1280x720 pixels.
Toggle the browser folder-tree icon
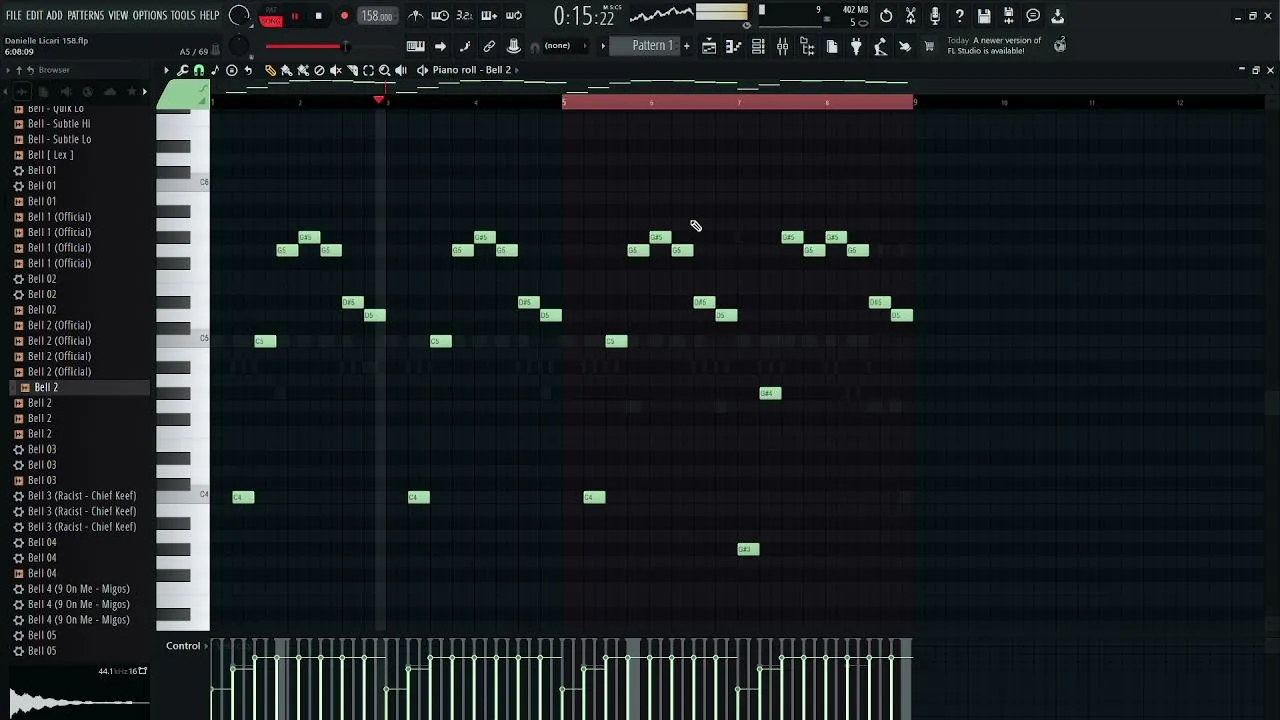[x=807, y=46]
